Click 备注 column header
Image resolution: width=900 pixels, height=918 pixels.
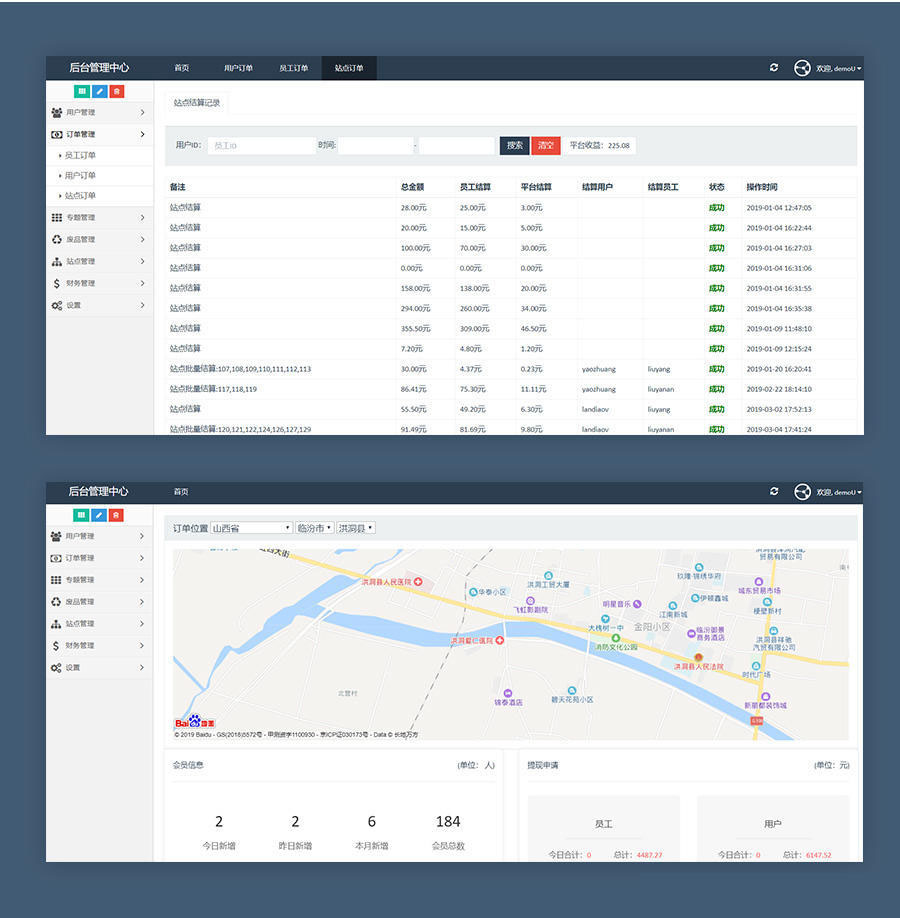click(177, 187)
